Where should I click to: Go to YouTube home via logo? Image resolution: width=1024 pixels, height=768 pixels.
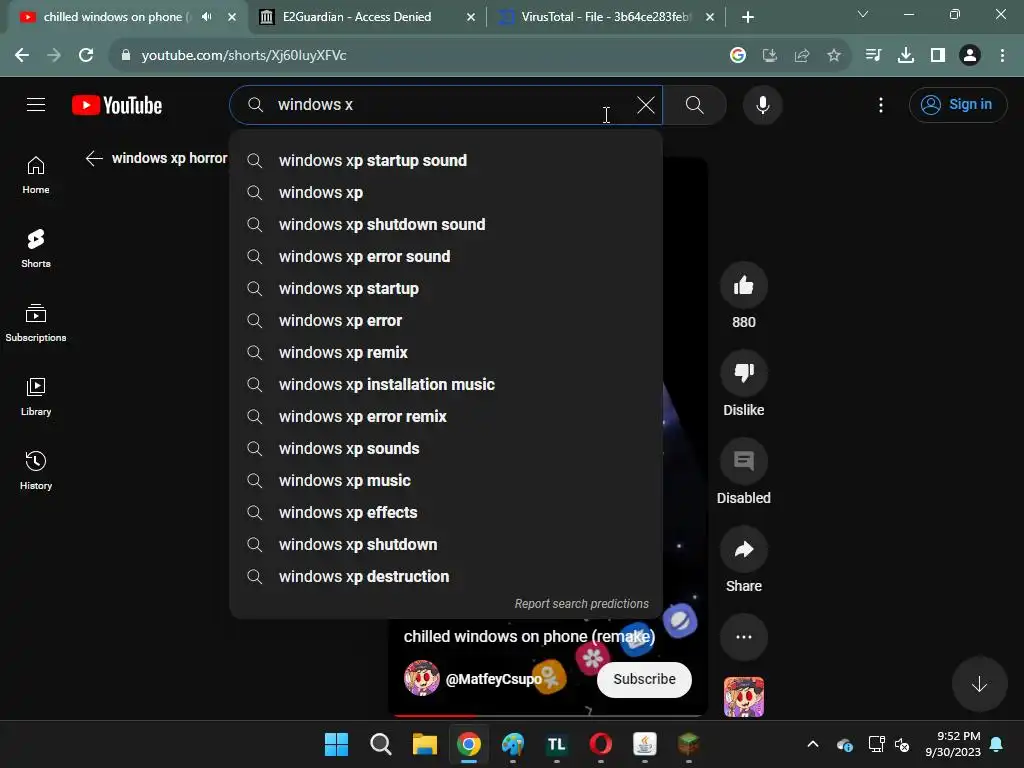click(x=117, y=105)
